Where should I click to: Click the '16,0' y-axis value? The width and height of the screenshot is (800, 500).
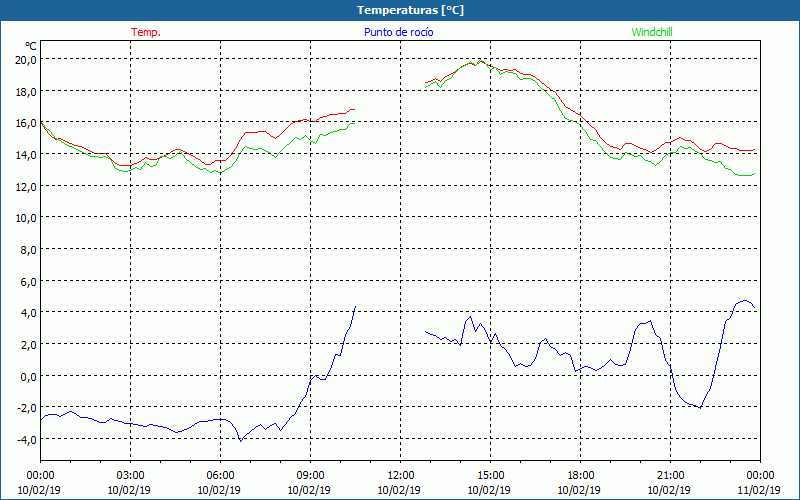pos(27,123)
